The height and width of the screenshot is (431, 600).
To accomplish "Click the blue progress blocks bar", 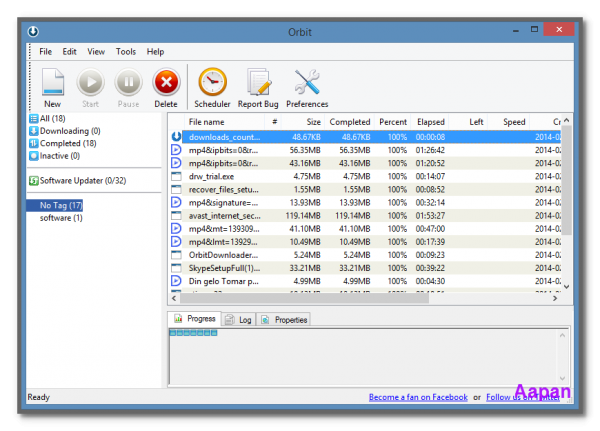I will pos(193,333).
